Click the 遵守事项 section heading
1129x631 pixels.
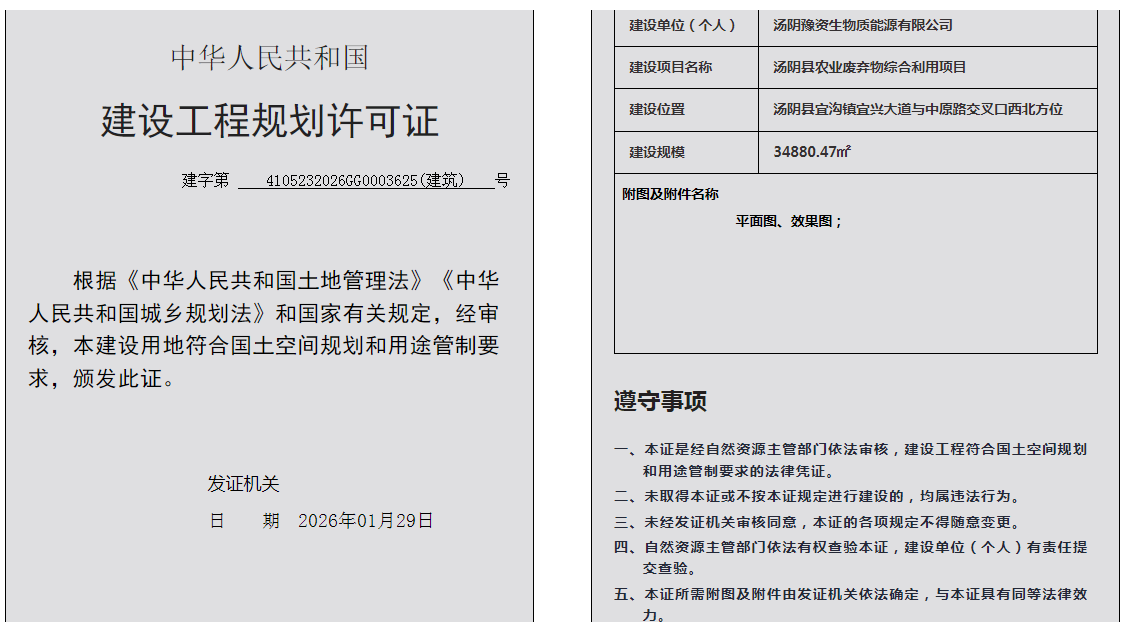coord(660,402)
